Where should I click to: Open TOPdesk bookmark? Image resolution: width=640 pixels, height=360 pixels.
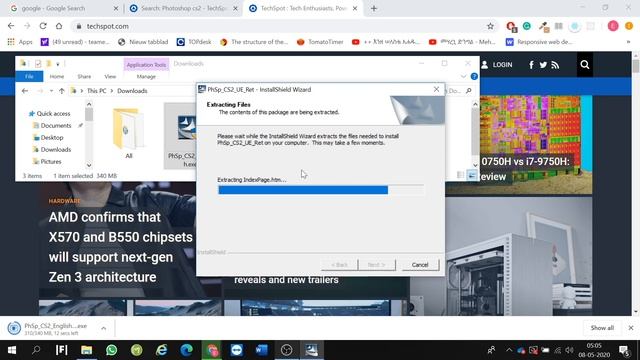[194, 42]
